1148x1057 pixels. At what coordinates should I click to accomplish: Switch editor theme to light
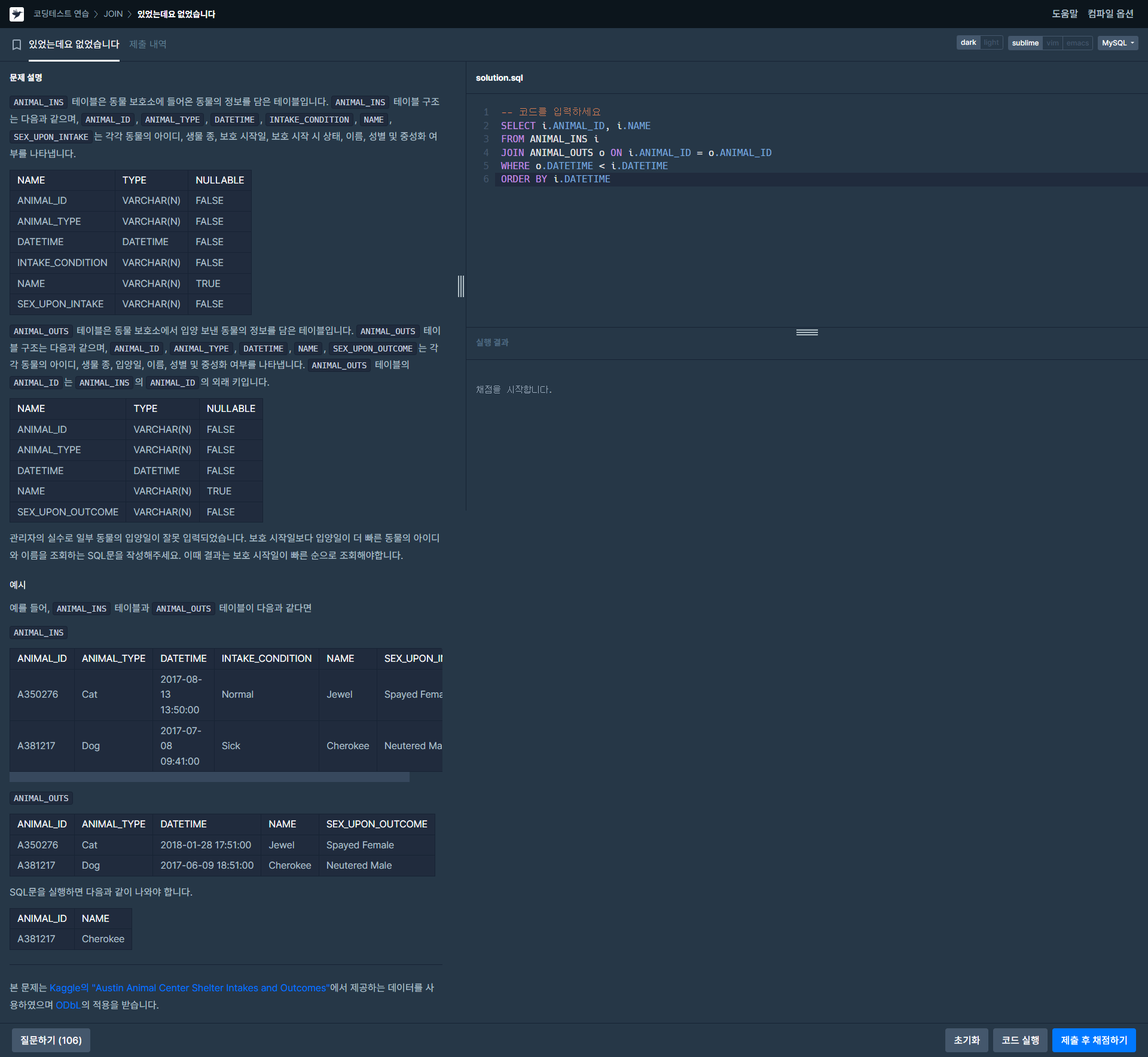(991, 42)
